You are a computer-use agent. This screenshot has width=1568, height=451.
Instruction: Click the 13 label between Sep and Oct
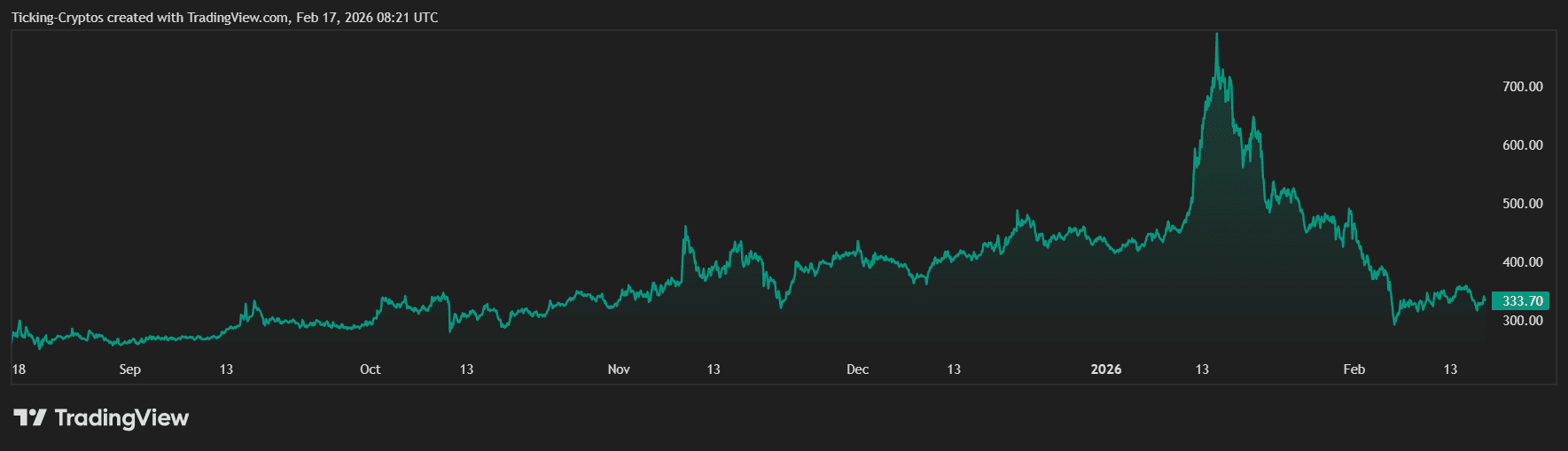click(226, 369)
